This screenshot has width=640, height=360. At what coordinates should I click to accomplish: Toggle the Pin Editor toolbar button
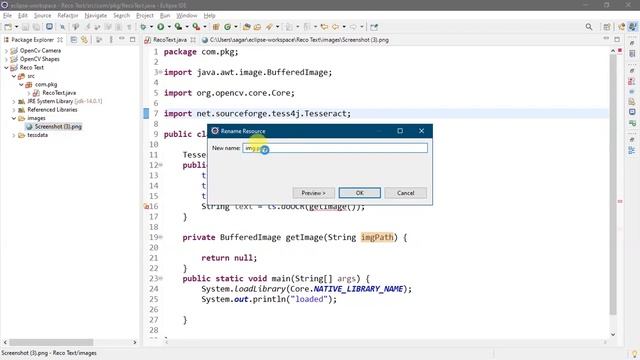374,27
